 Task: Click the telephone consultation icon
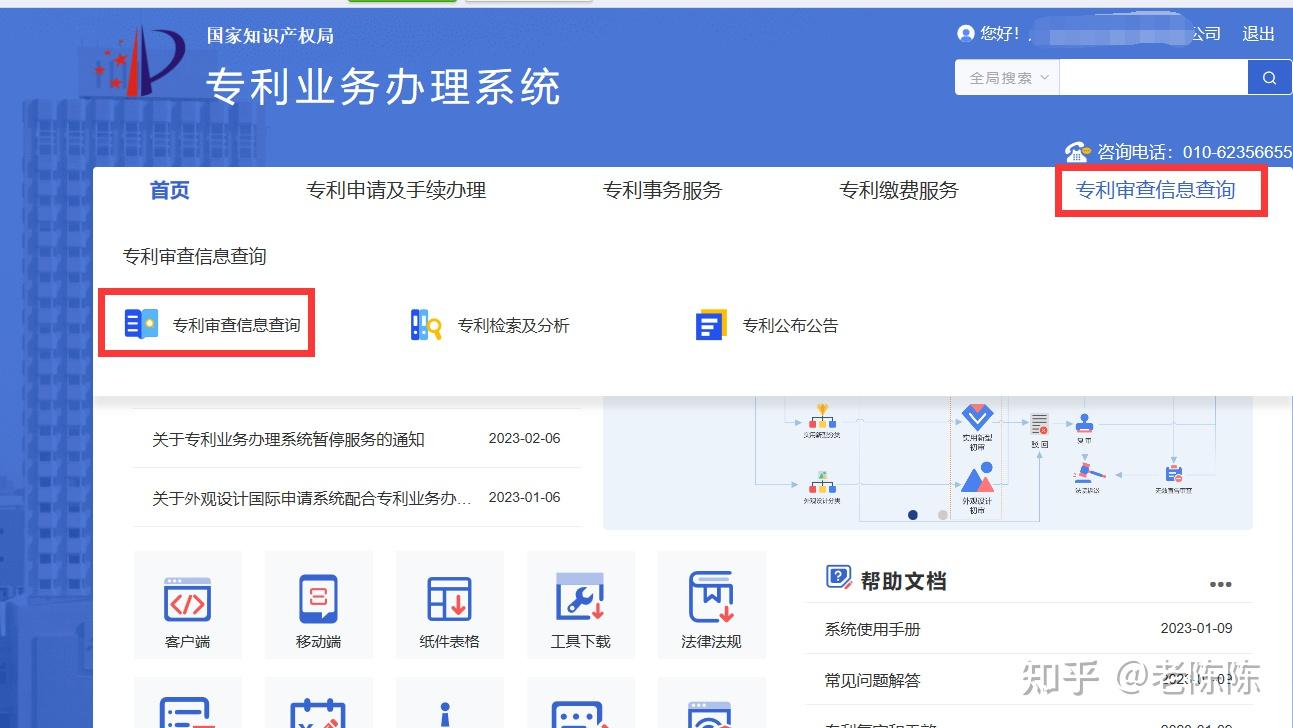pos(1077,152)
